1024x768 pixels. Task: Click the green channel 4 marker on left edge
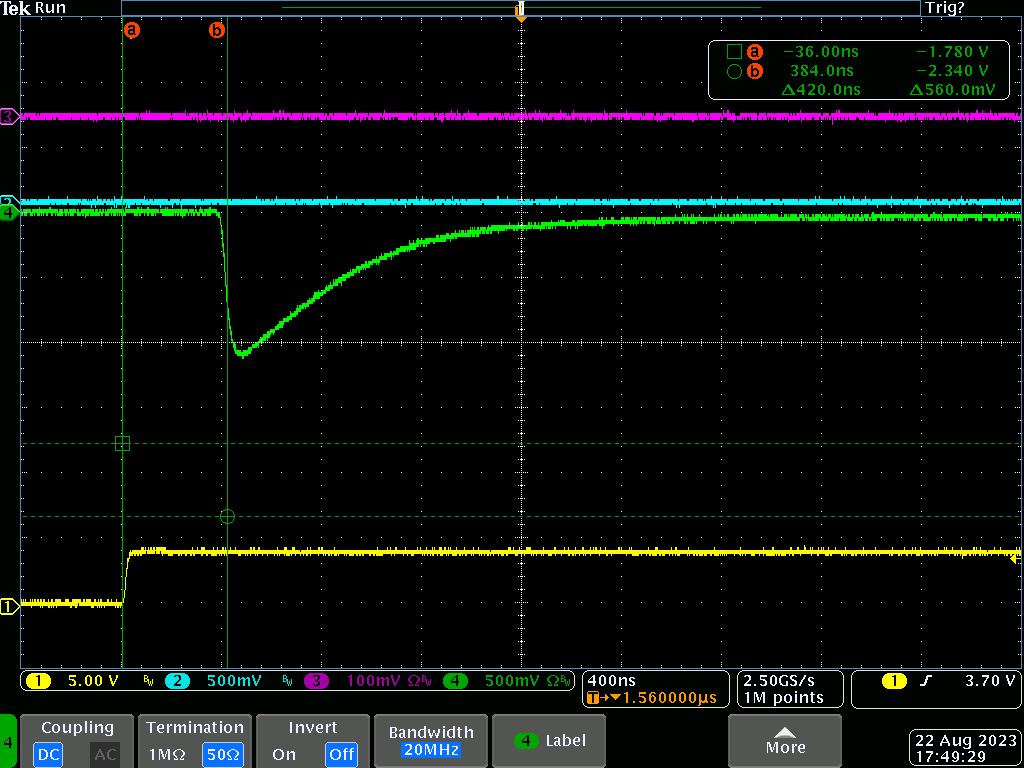(x=9, y=212)
